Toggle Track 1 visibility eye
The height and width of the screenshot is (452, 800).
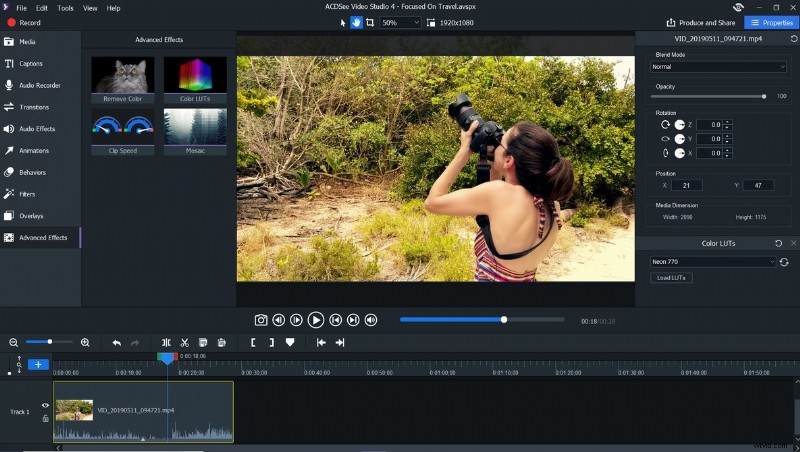pos(45,406)
